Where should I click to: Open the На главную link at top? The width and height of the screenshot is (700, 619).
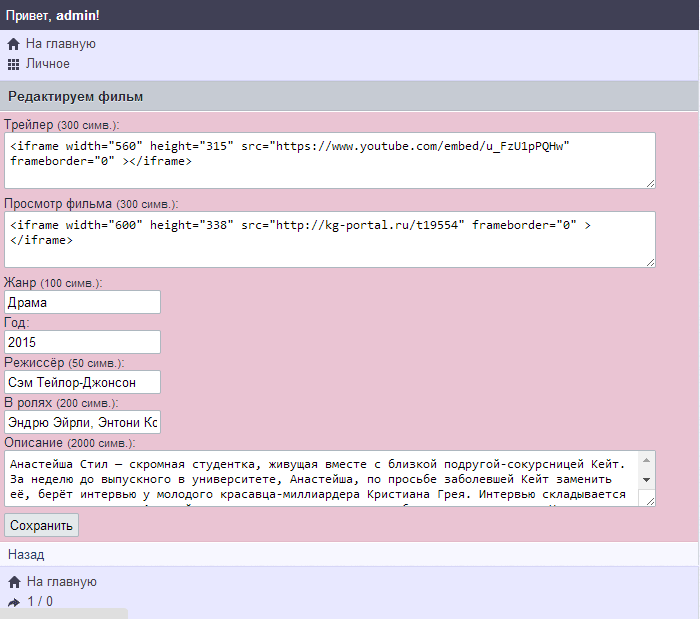click(61, 44)
